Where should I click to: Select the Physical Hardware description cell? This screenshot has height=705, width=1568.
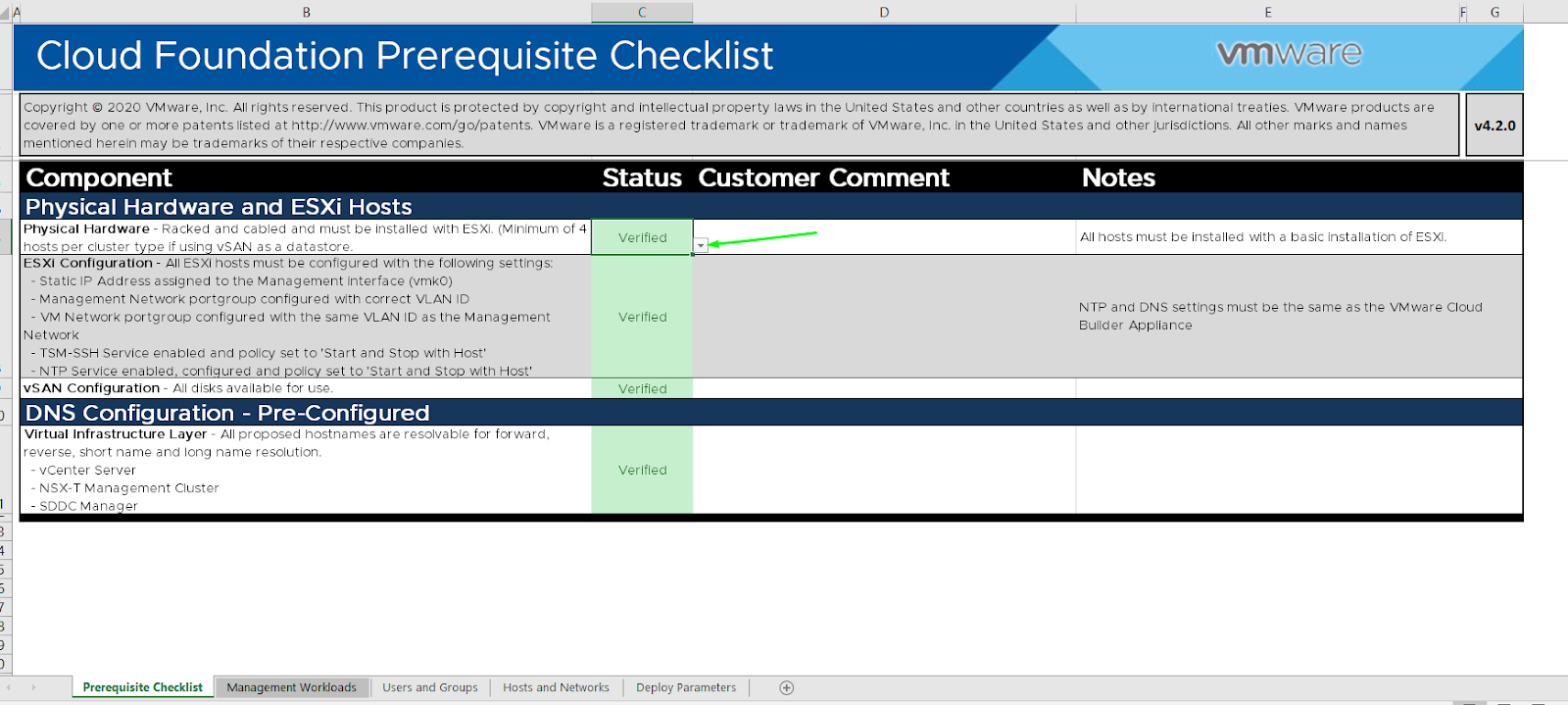[306, 237]
